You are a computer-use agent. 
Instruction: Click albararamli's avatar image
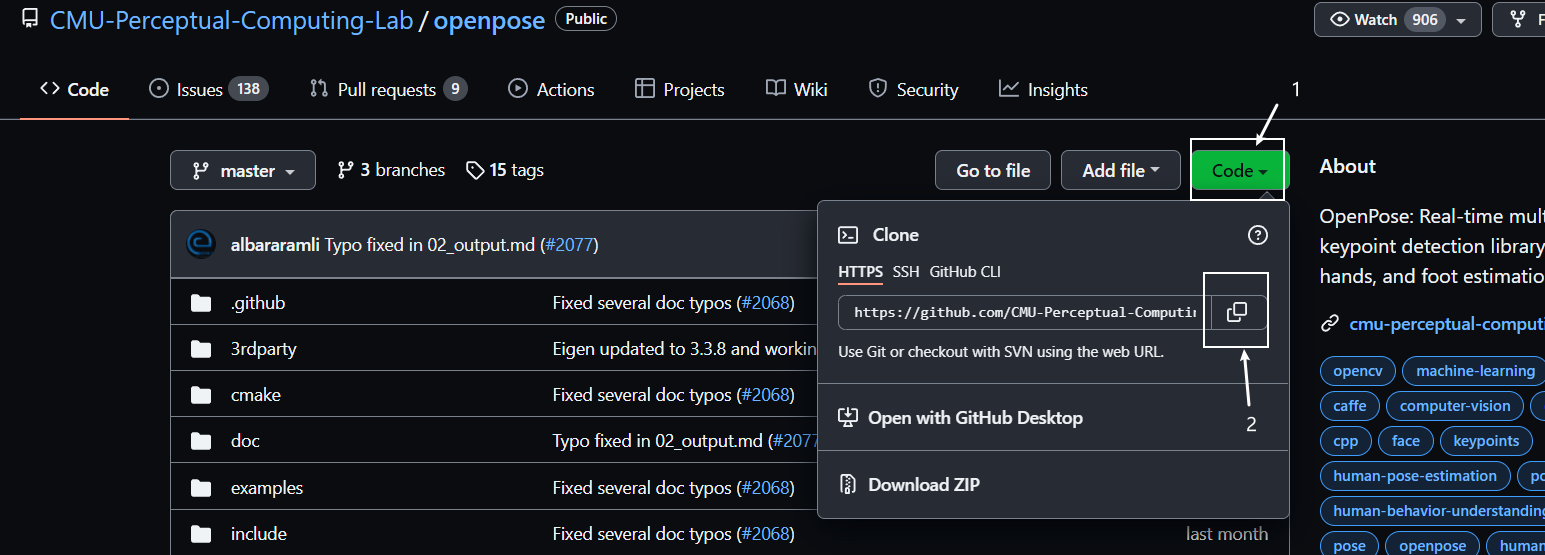(x=201, y=244)
